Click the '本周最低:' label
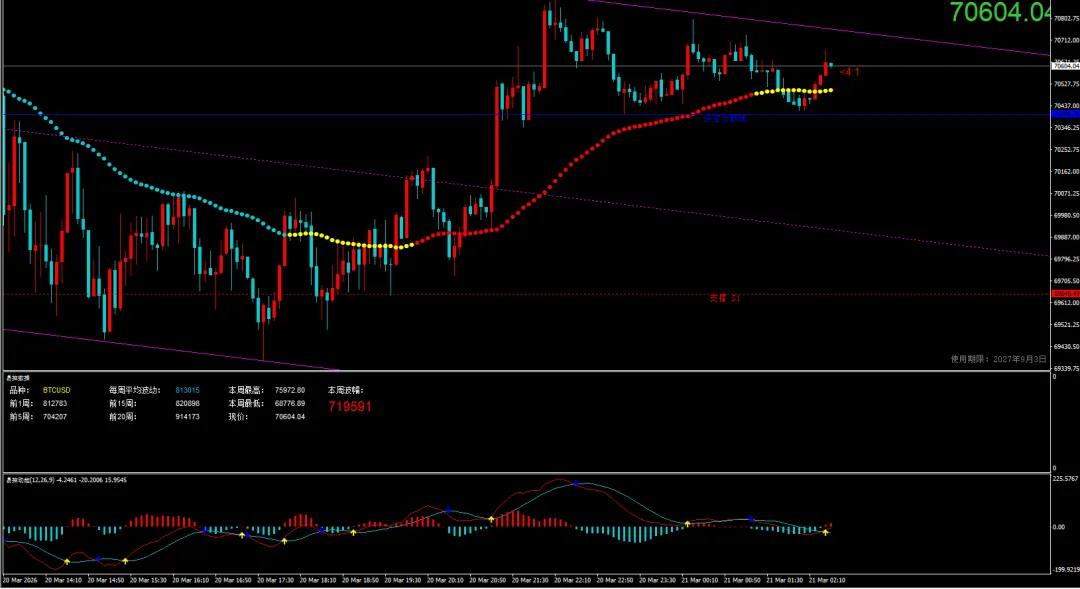 pos(247,404)
